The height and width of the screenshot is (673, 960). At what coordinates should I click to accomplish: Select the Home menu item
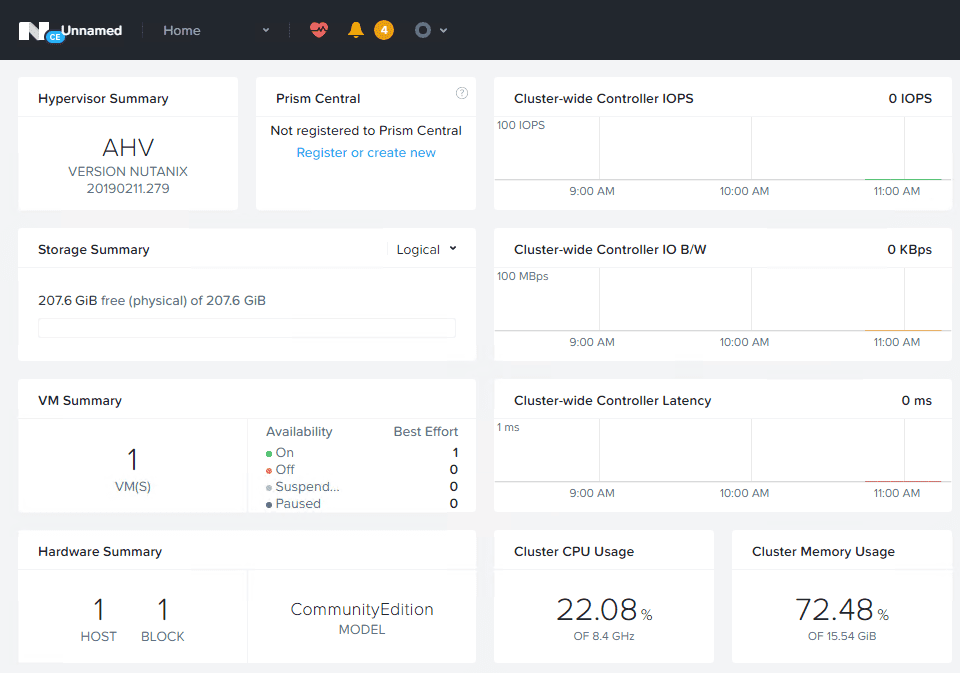[x=182, y=30]
